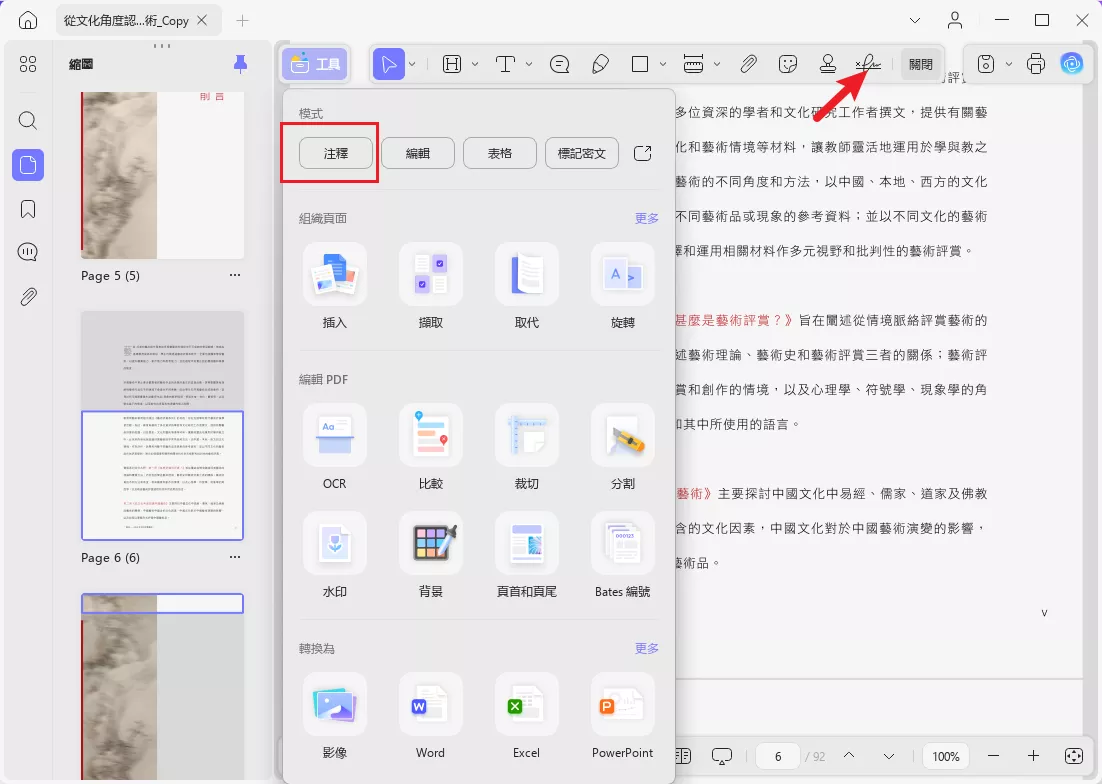Open the thumbnails grid sidebar icon

click(28, 65)
